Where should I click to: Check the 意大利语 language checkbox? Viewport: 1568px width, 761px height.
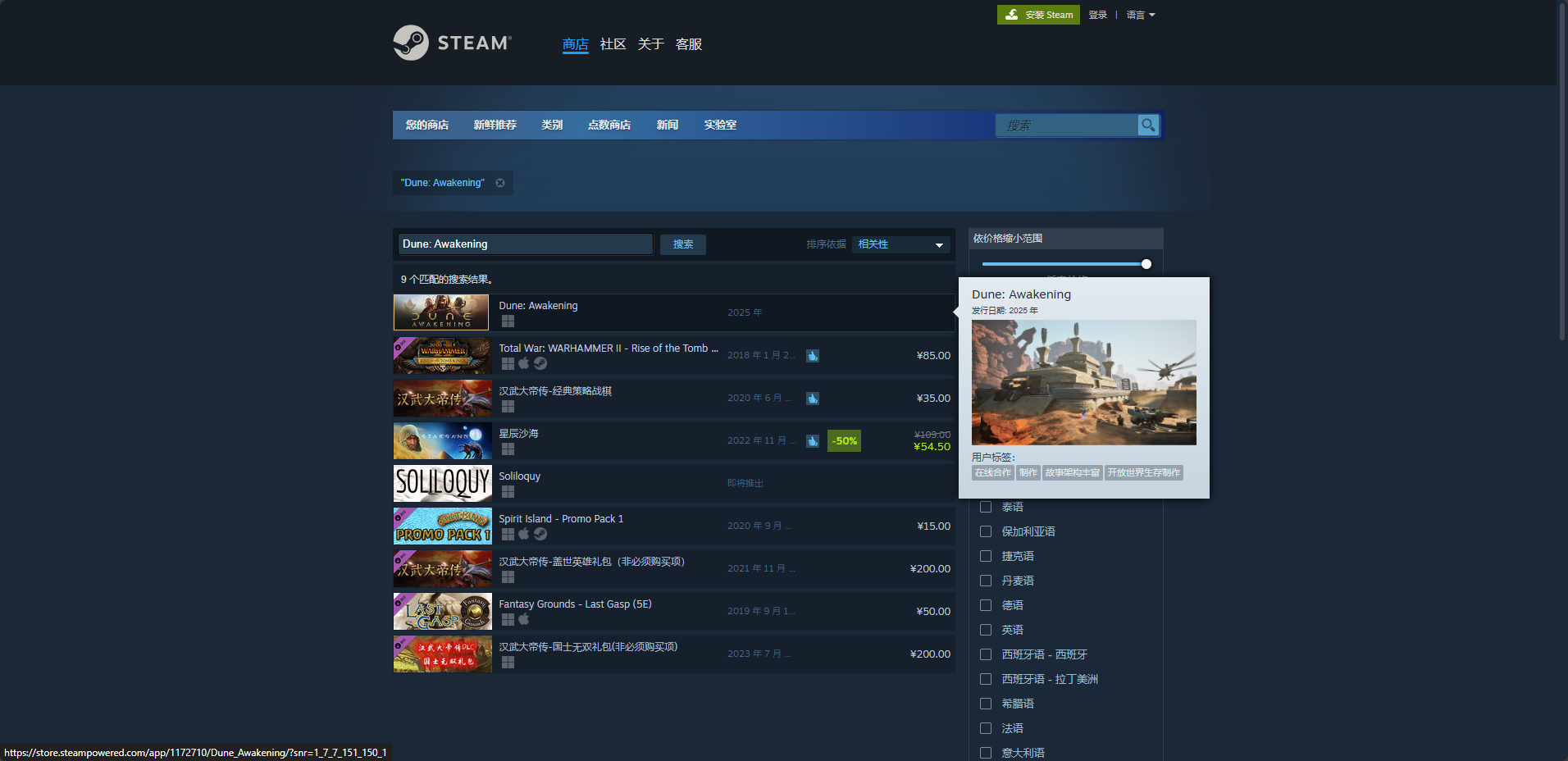coord(986,753)
